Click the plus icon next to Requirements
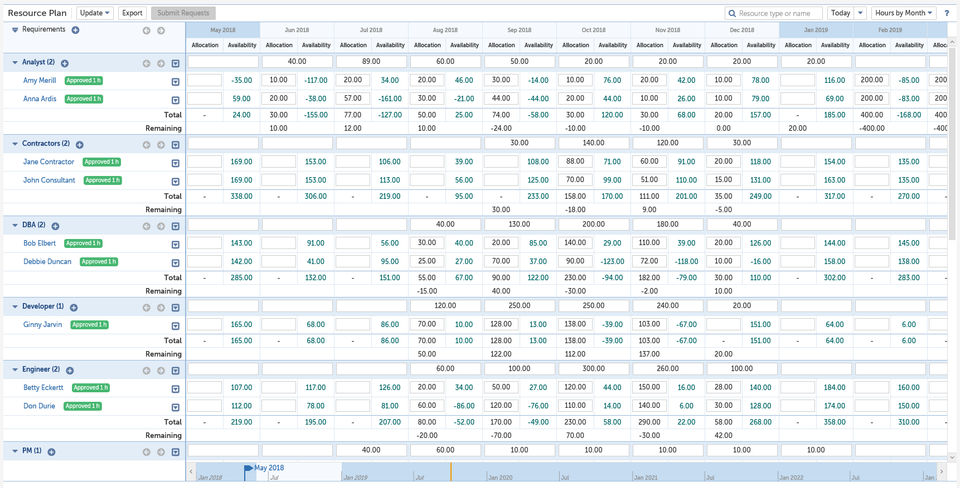960x488 pixels. pyautogui.click(x=75, y=30)
